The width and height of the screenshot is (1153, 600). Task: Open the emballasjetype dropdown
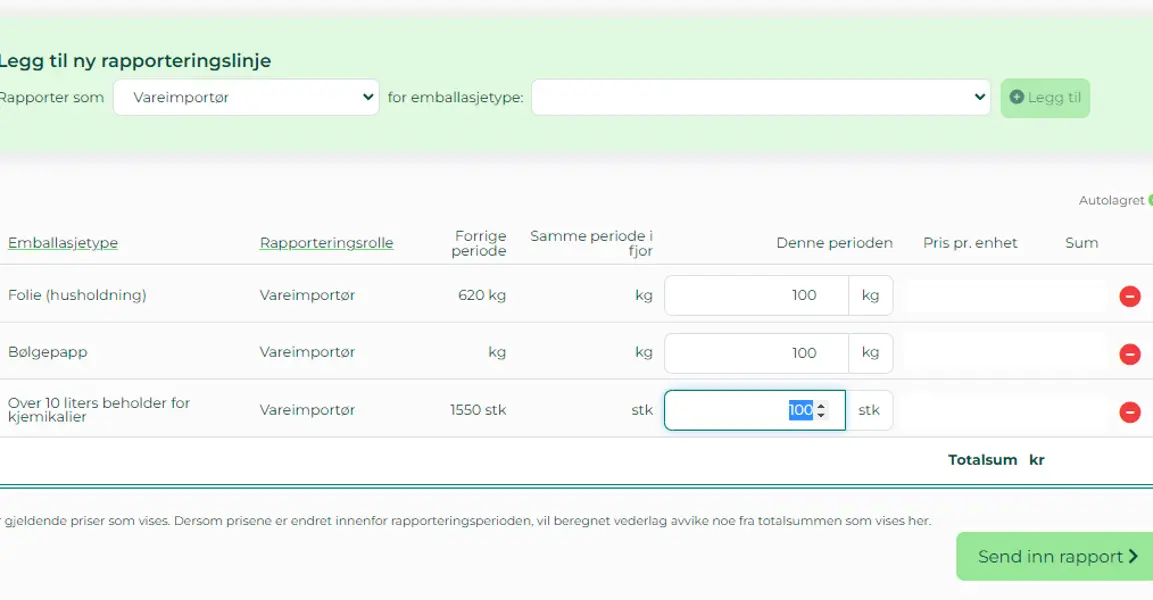(x=760, y=97)
